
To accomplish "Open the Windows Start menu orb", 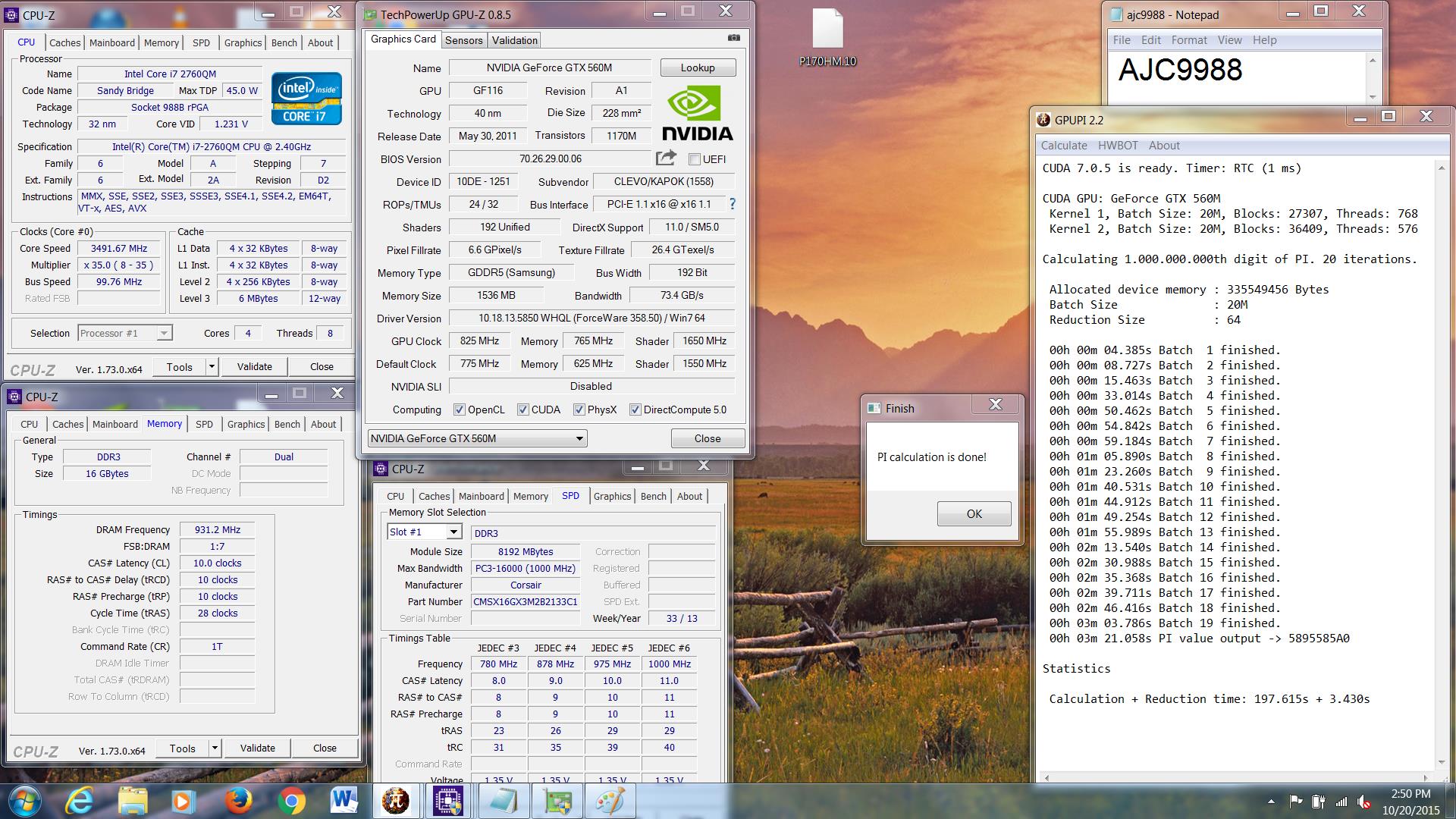I will pos(24,801).
